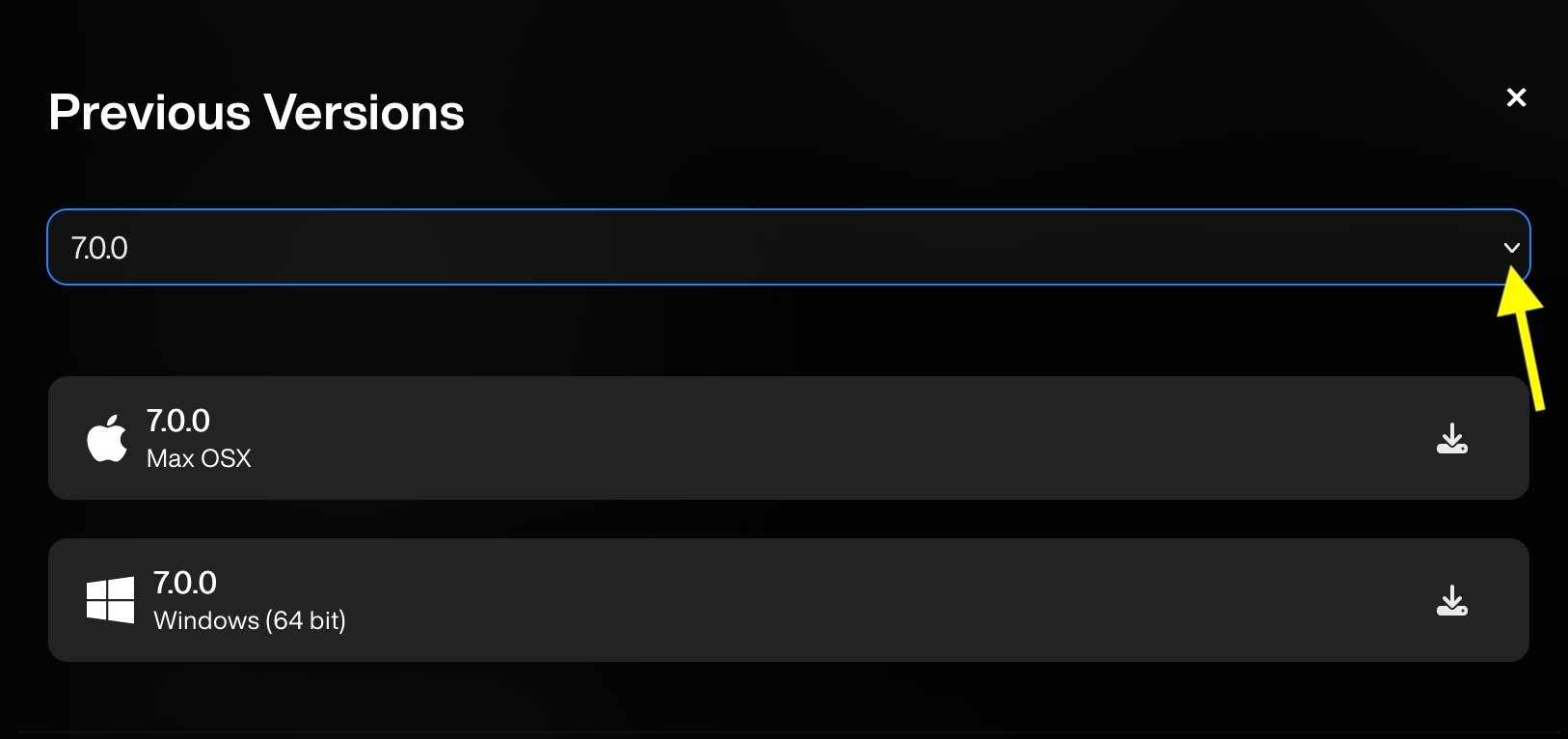
Task: Click the Previous Versions heading
Action: tap(257, 112)
